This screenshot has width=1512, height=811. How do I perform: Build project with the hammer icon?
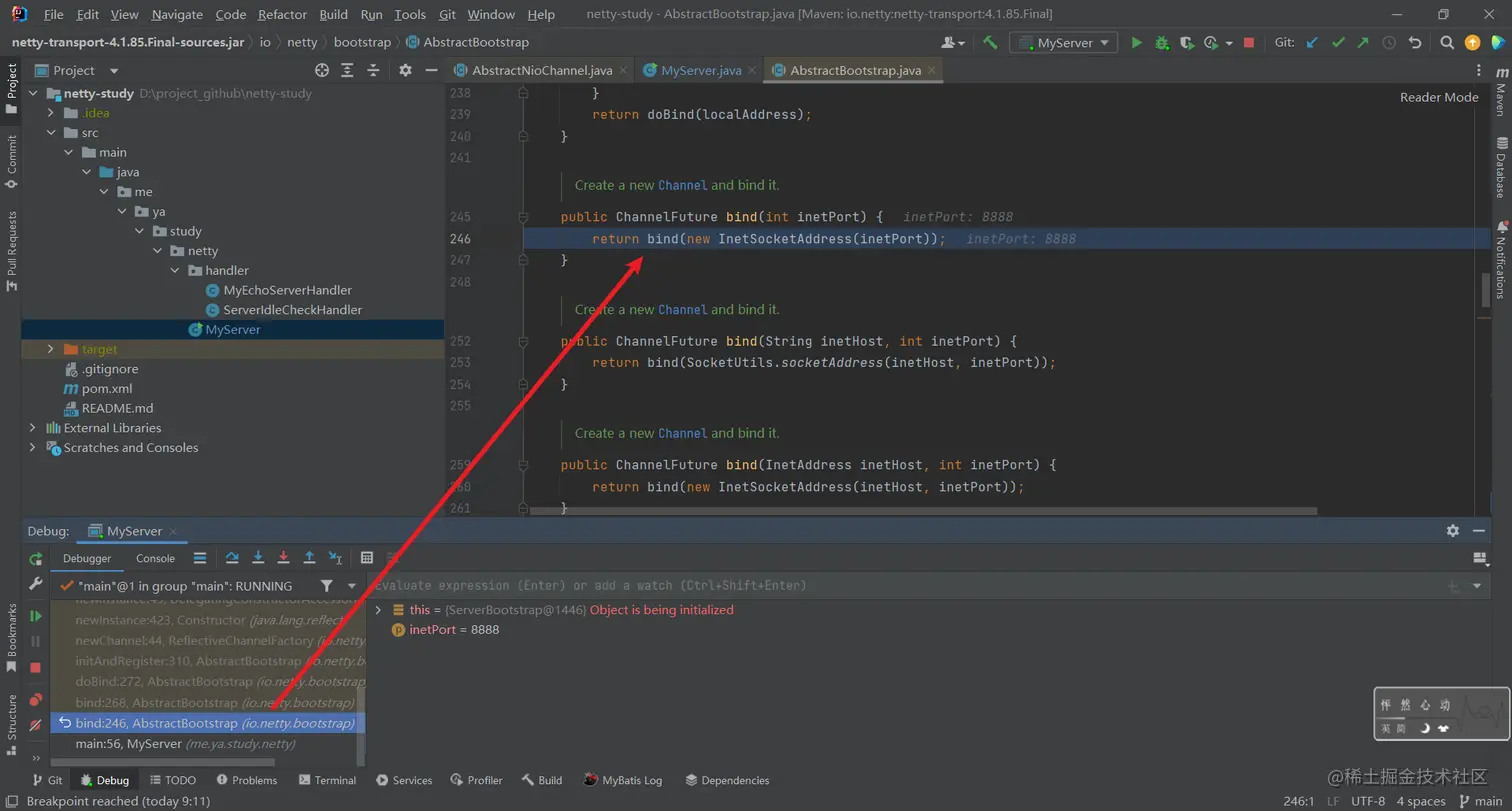990,43
